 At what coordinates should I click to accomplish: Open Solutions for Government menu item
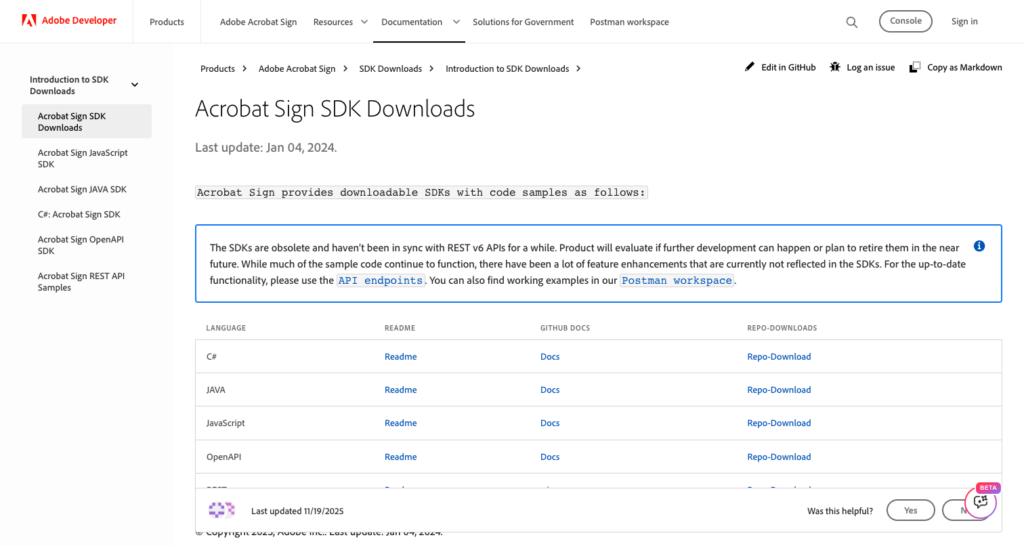point(523,22)
